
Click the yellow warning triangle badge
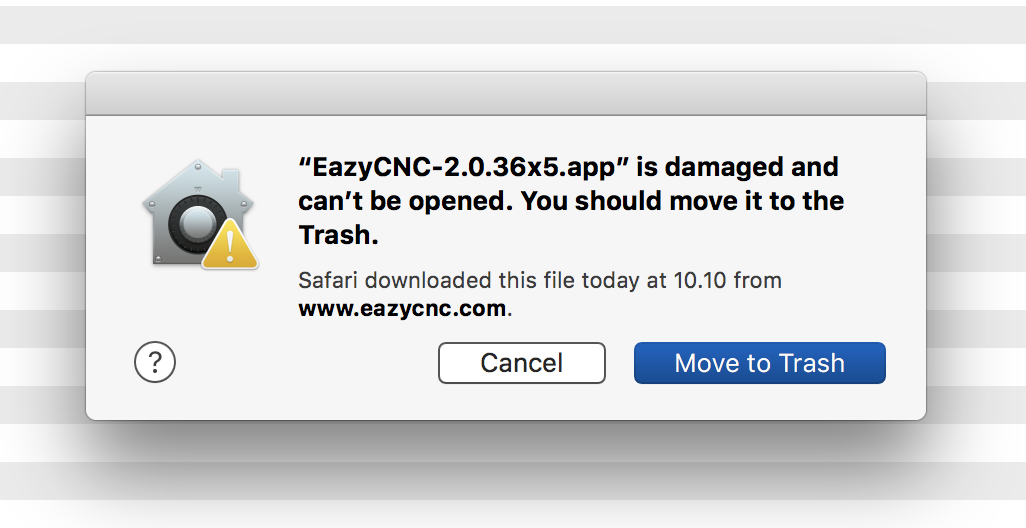(x=230, y=245)
